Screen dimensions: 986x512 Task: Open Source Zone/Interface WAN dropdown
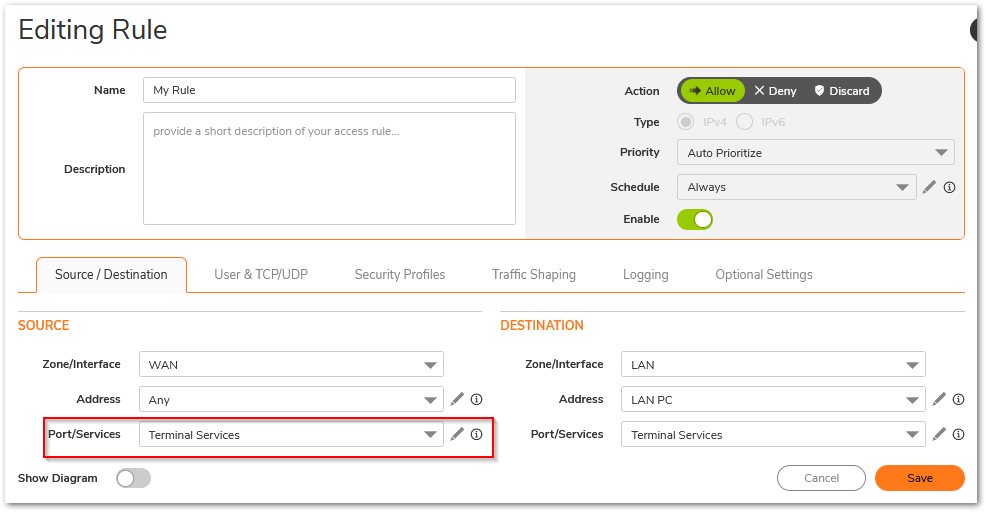click(x=291, y=364)
